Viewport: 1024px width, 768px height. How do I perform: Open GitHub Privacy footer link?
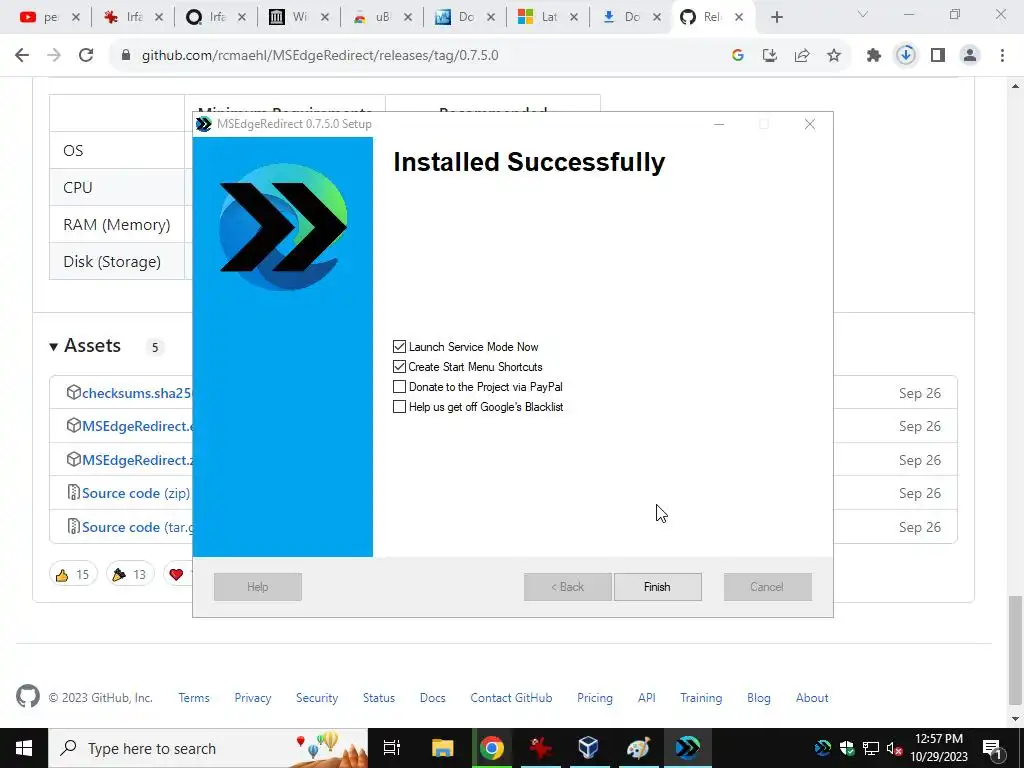[253, 697]
